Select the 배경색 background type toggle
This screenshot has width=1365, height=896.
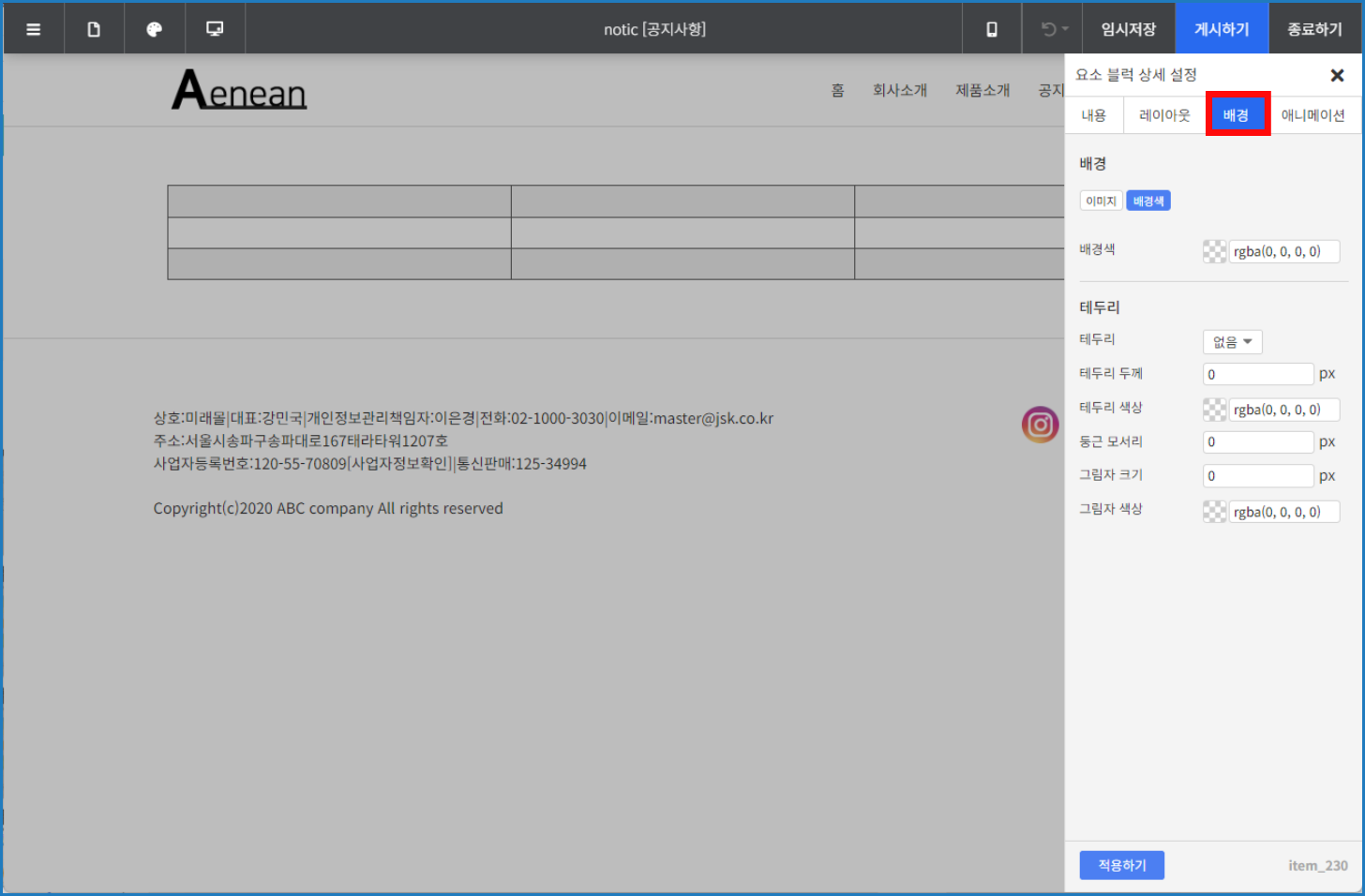click(1147, 202)
